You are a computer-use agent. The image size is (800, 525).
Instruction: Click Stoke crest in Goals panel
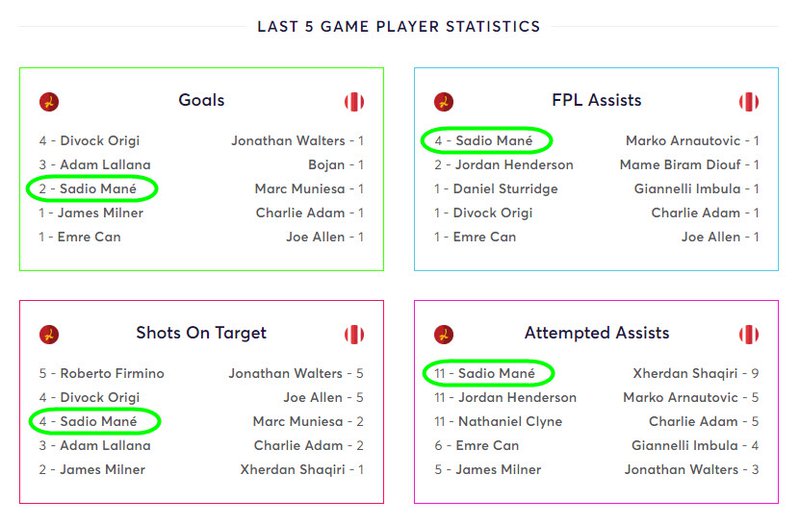(x=354, y=102)
